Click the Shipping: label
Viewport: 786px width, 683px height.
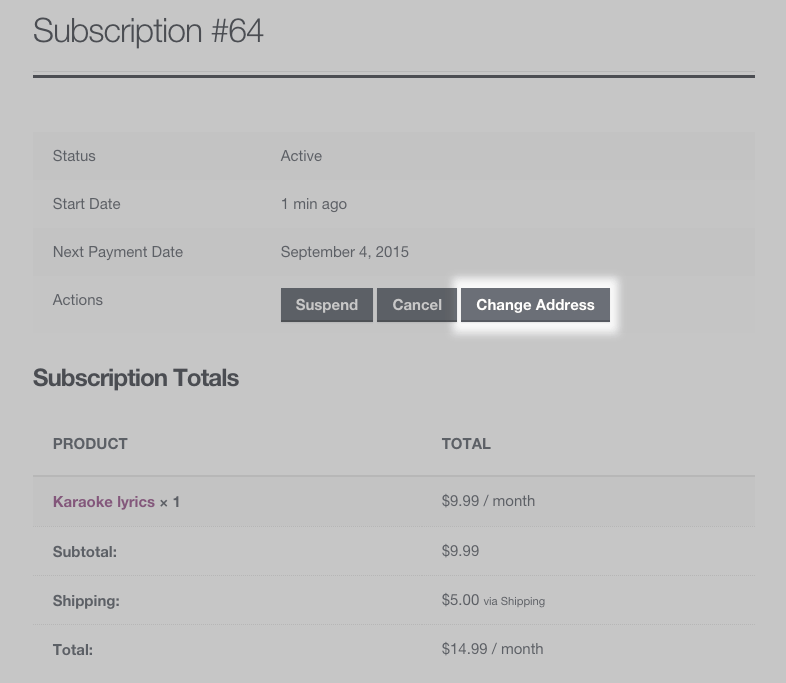point(86,601)
